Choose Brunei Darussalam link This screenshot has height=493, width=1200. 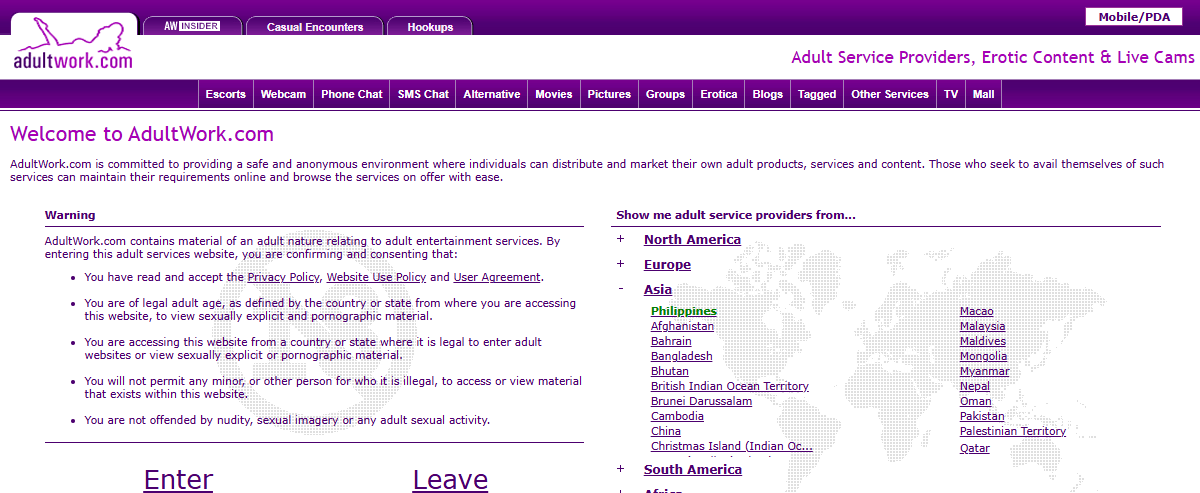coord(701,401)
